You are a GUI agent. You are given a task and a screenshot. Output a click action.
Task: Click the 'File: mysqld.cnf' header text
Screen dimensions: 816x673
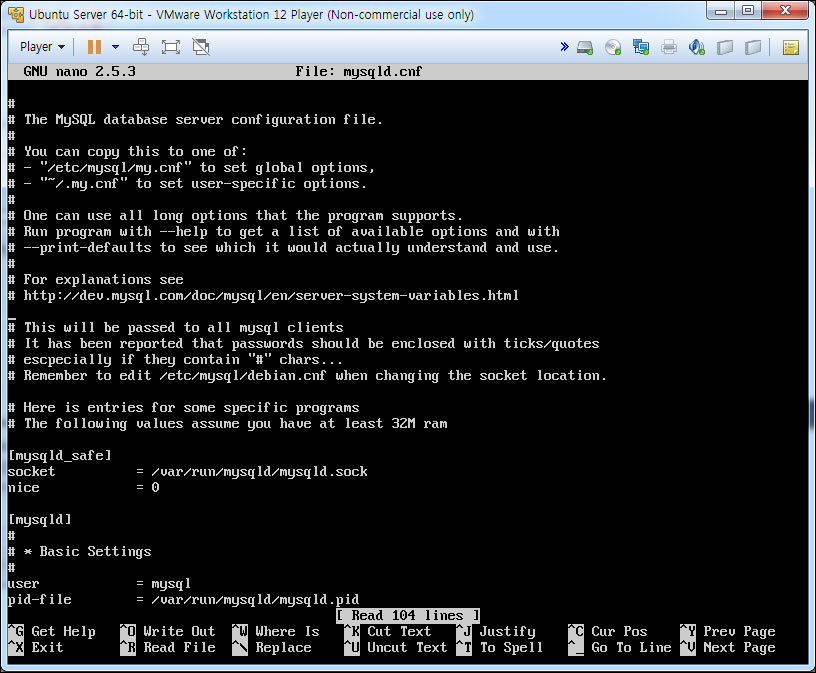359,72
